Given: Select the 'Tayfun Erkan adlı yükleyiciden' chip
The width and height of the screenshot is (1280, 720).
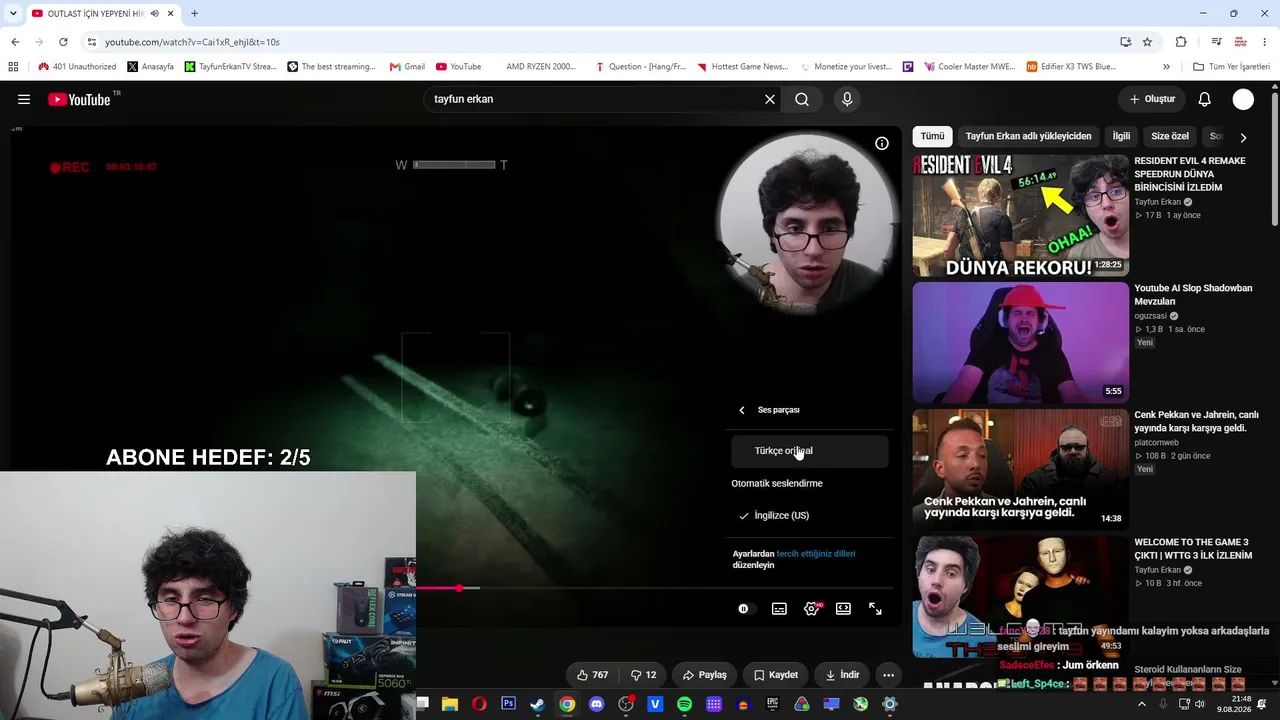Looking at the screenshot, I should 1029,136.
